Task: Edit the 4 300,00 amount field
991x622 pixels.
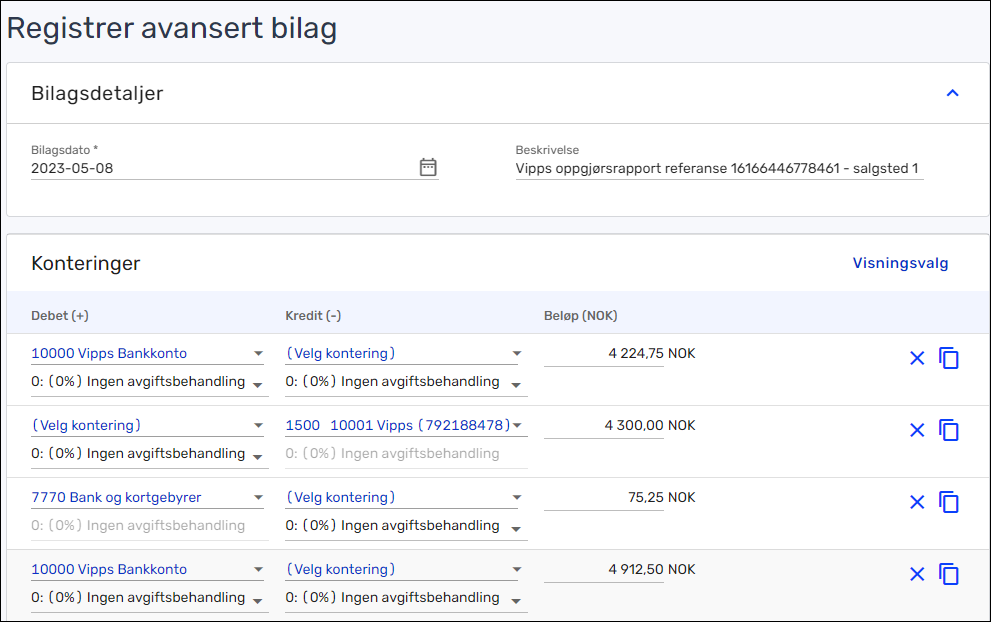Action: point(604,426)
